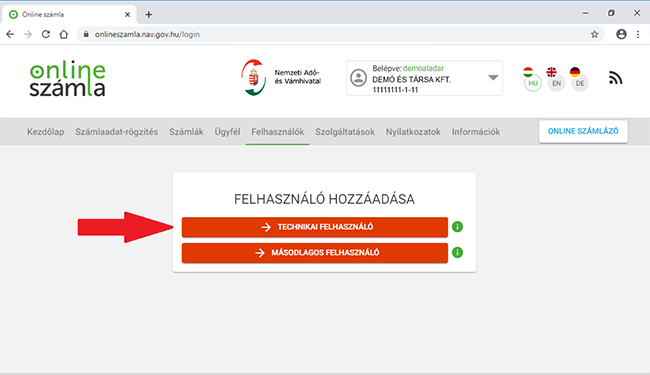Image resolution: width=650 pixels, height=375 pixels.
Task: Maximize the browser window
Action: [x=611, y=14]
